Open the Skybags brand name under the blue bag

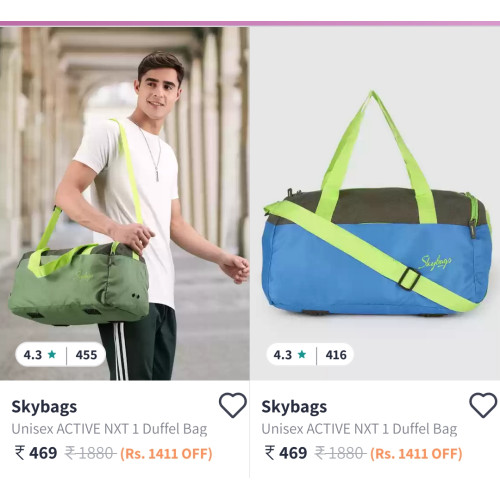click(x=294, y=407)
